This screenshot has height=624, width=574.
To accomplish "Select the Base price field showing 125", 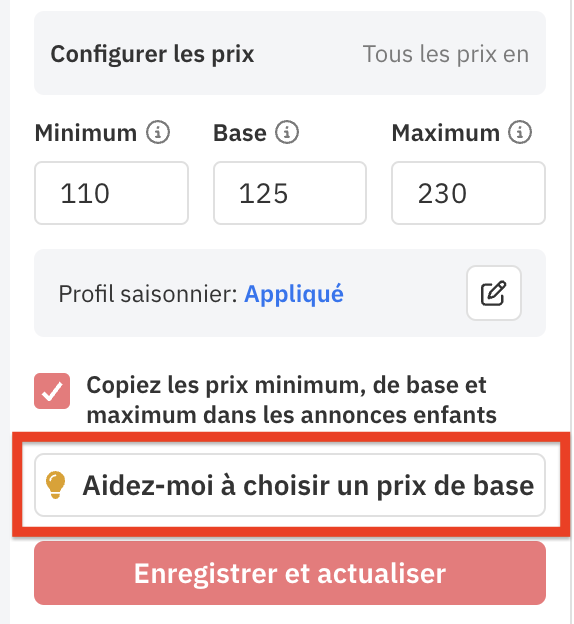I will [x=290, y=193].
